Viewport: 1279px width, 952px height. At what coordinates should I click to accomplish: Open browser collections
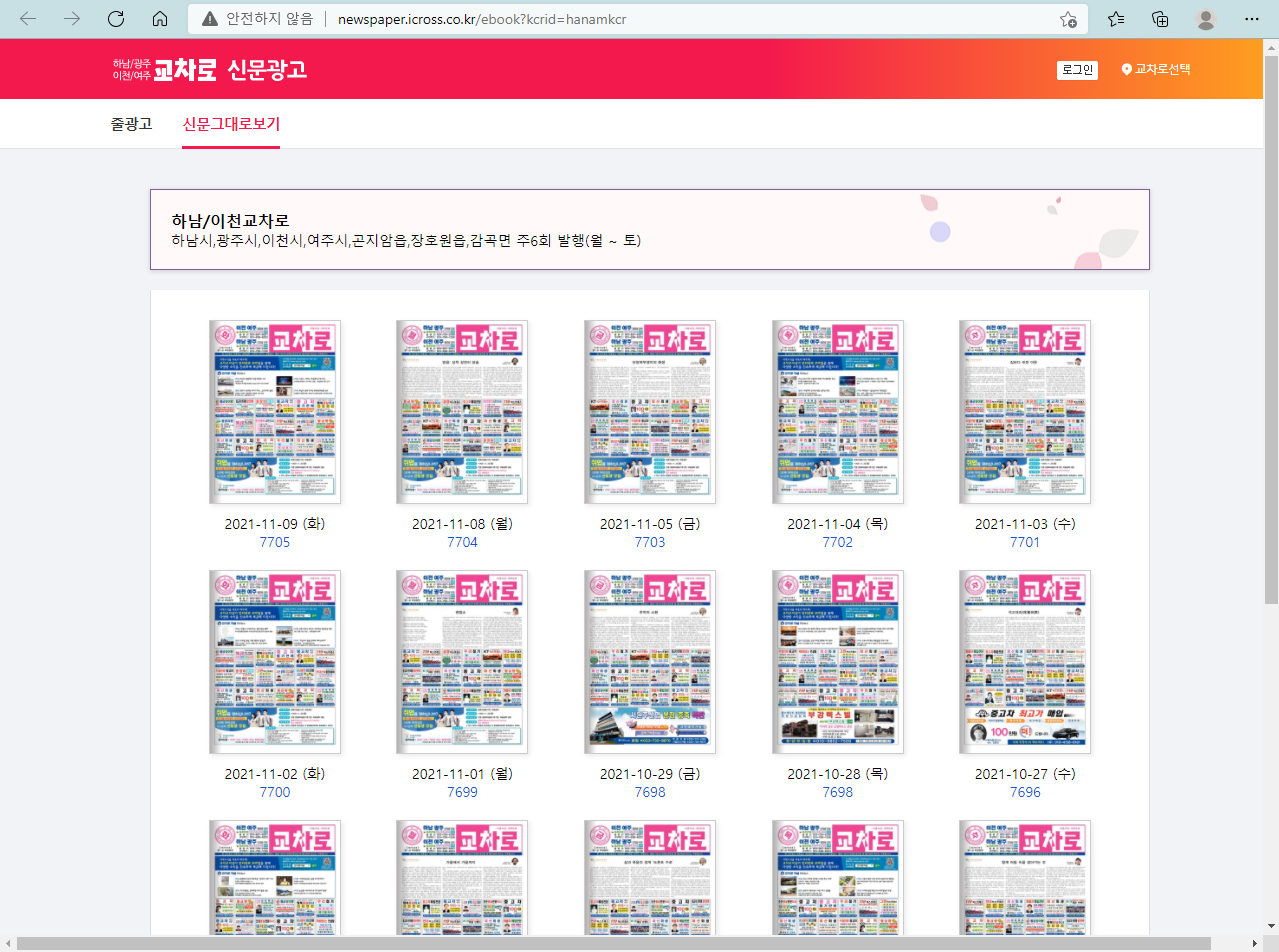tap(1161, 19)
